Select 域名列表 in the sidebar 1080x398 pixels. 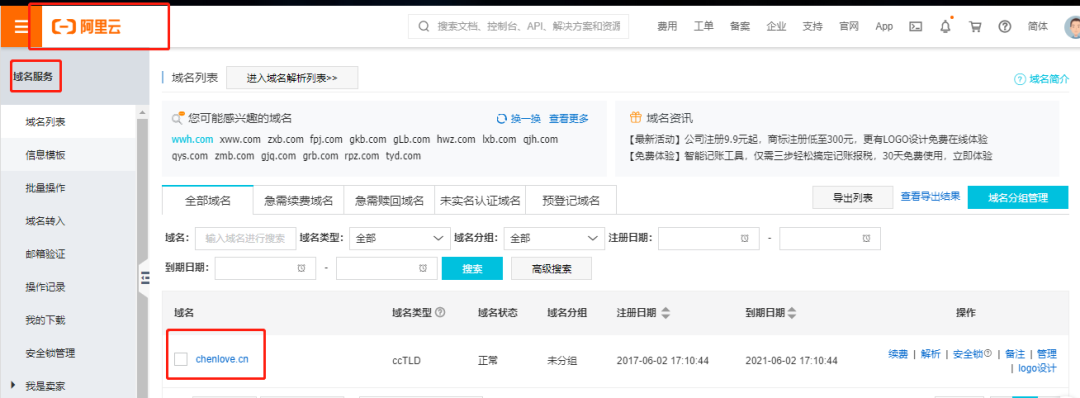[69, 122]
